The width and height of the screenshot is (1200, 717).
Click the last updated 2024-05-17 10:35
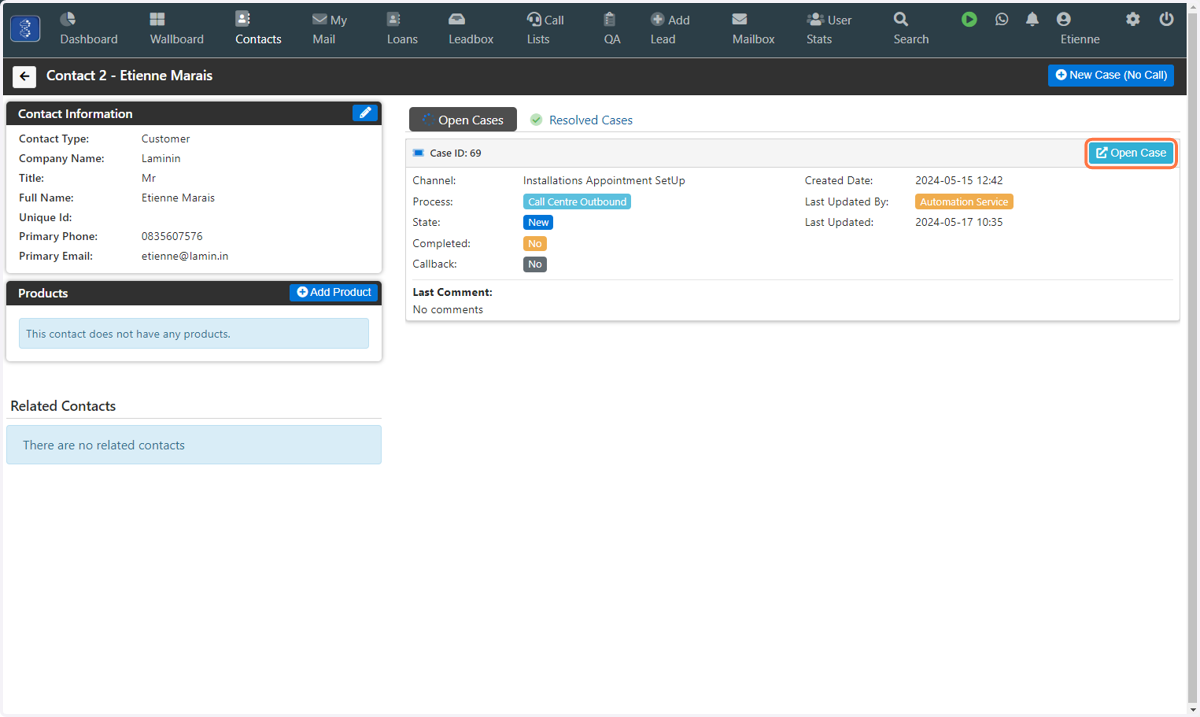[959, 222]
